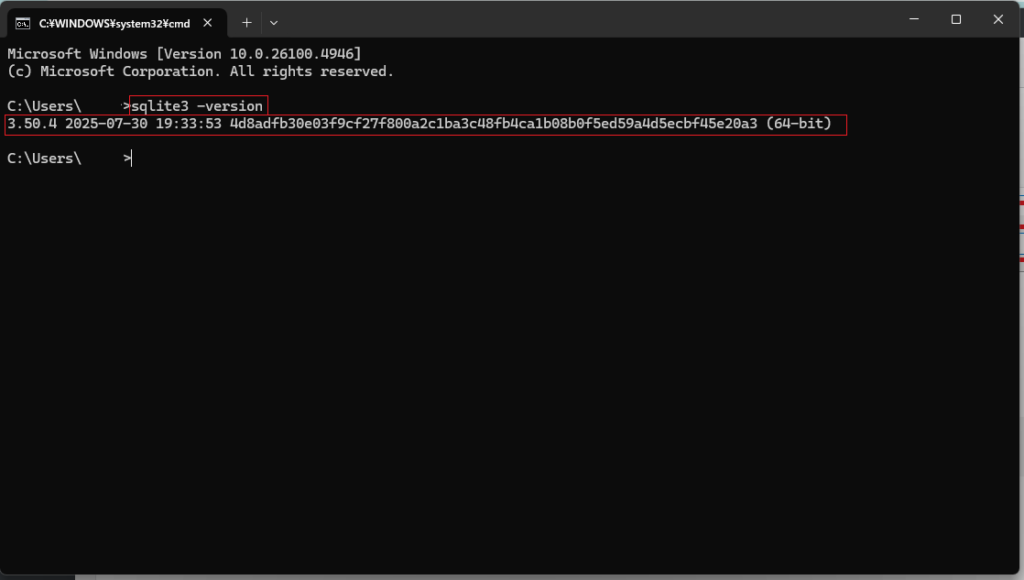Click the empty title bar area

pyautogui.click(x=588, y=19)
